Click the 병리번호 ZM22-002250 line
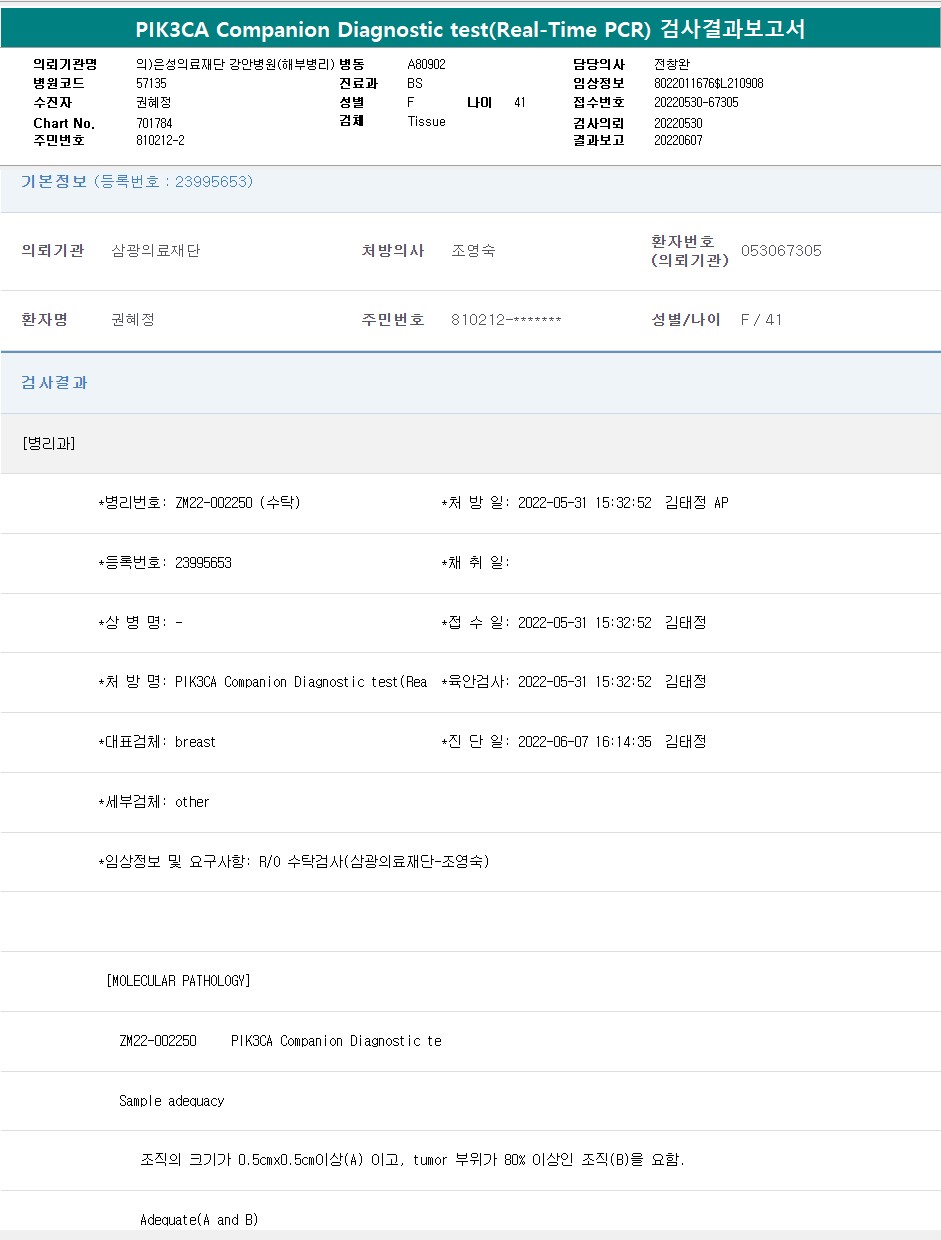The width and height of the screenshot is (941, 1240). [x=199, y=503]
